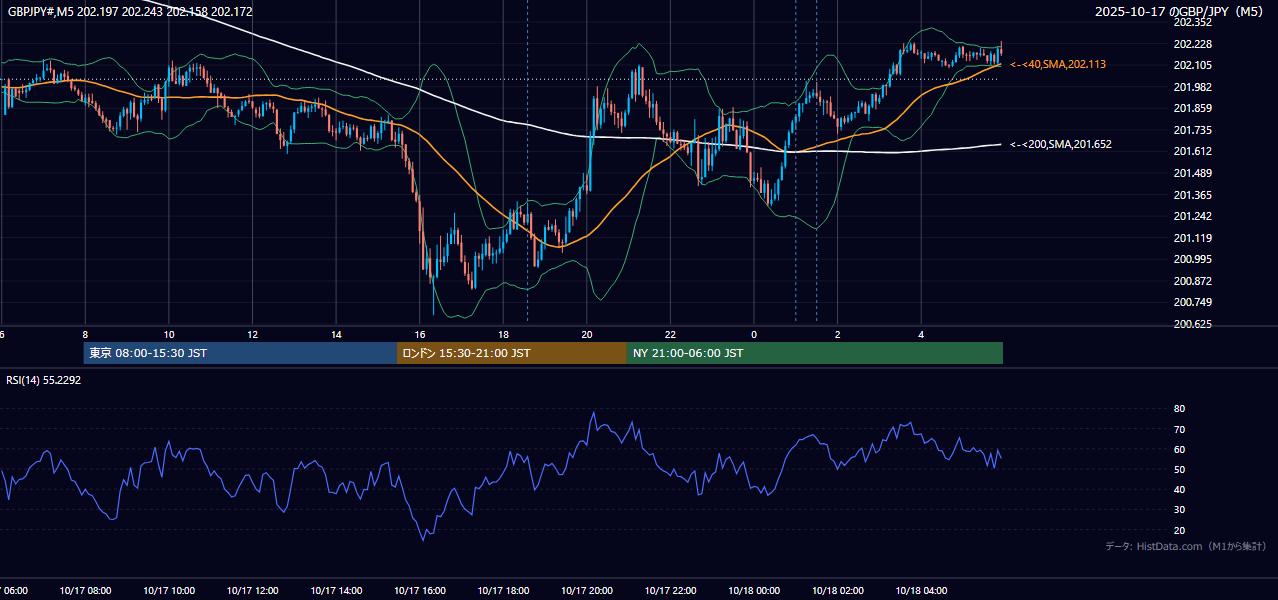Viewport: 1278px width, 600px height.
Task: Click hour label 4 under the price chart
Action: coord(922,334)
